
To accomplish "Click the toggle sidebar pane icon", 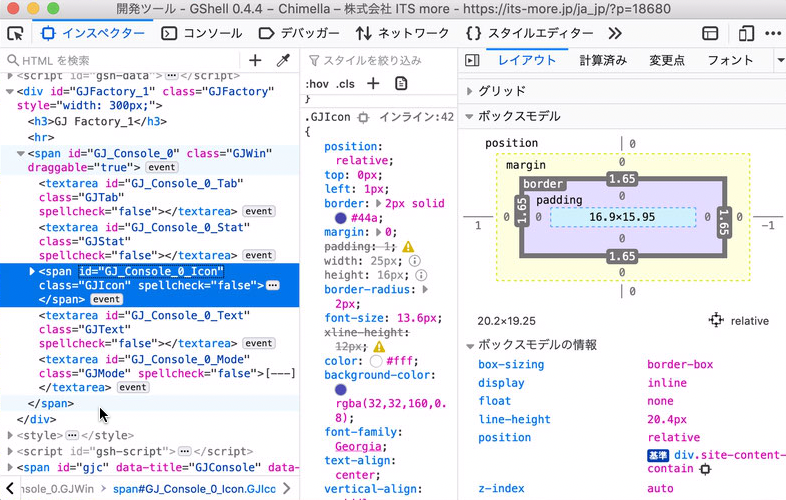I will pos(473,61).
